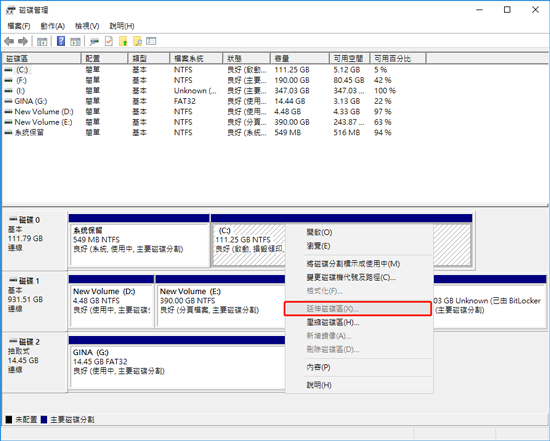Sort by the 檔案系統 column header
This screenshot has height=441, width=550.
tap(196, 58)
